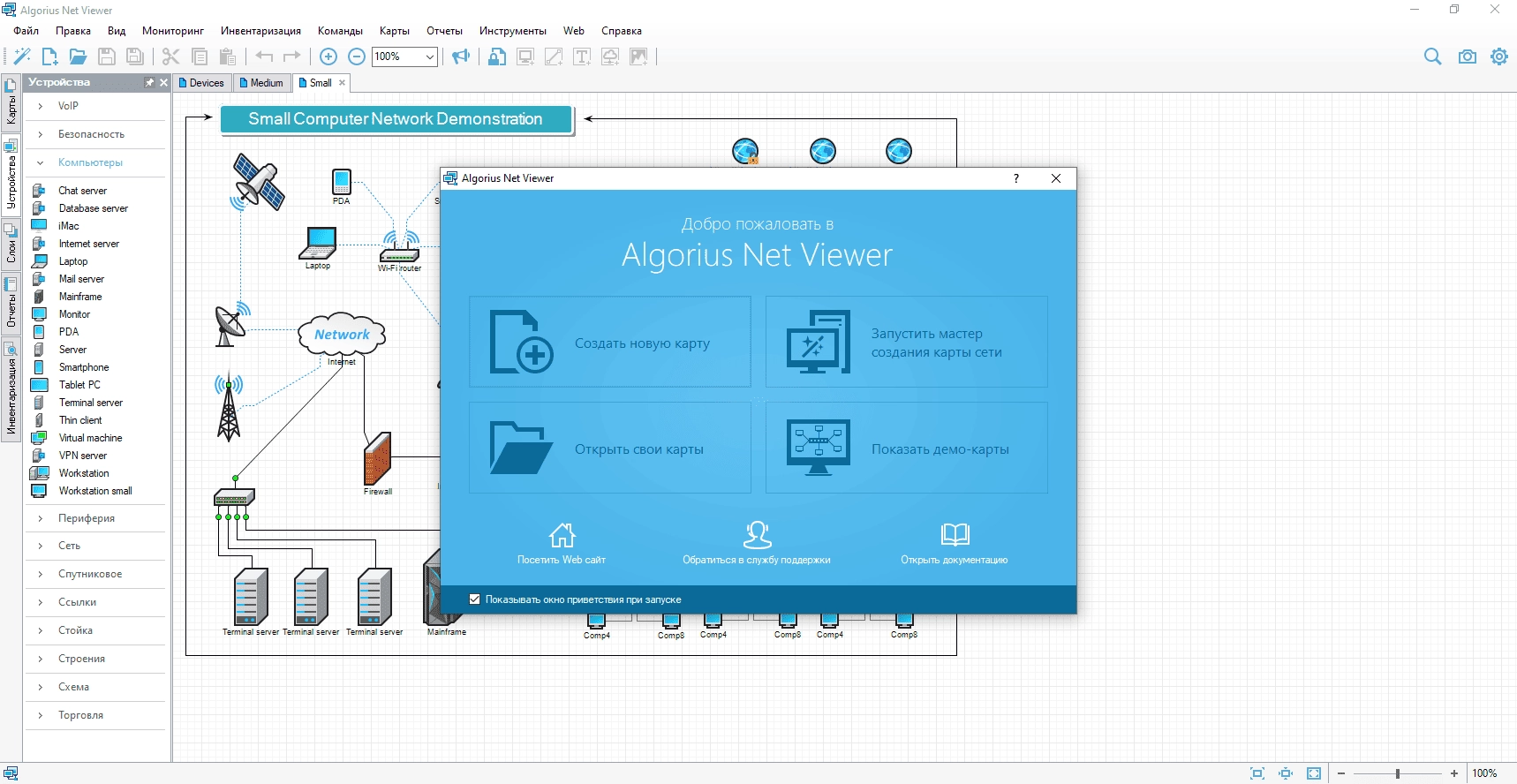Expand the Периферия category
The image size is (1517, 784).
(x=40, y=518)
